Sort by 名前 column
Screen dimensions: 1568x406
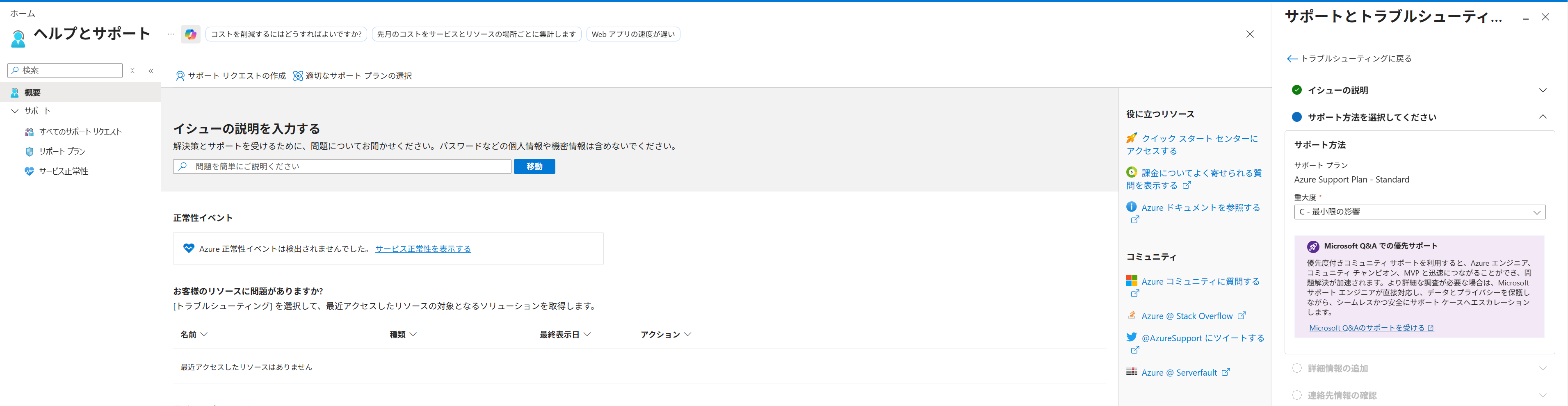194,334
